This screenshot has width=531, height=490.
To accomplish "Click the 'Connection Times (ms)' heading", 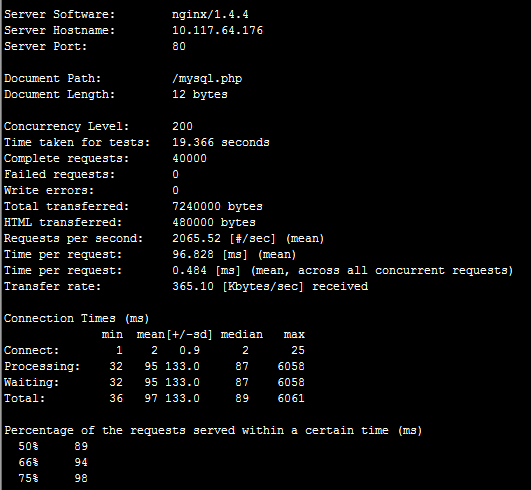I will [77, 319].
